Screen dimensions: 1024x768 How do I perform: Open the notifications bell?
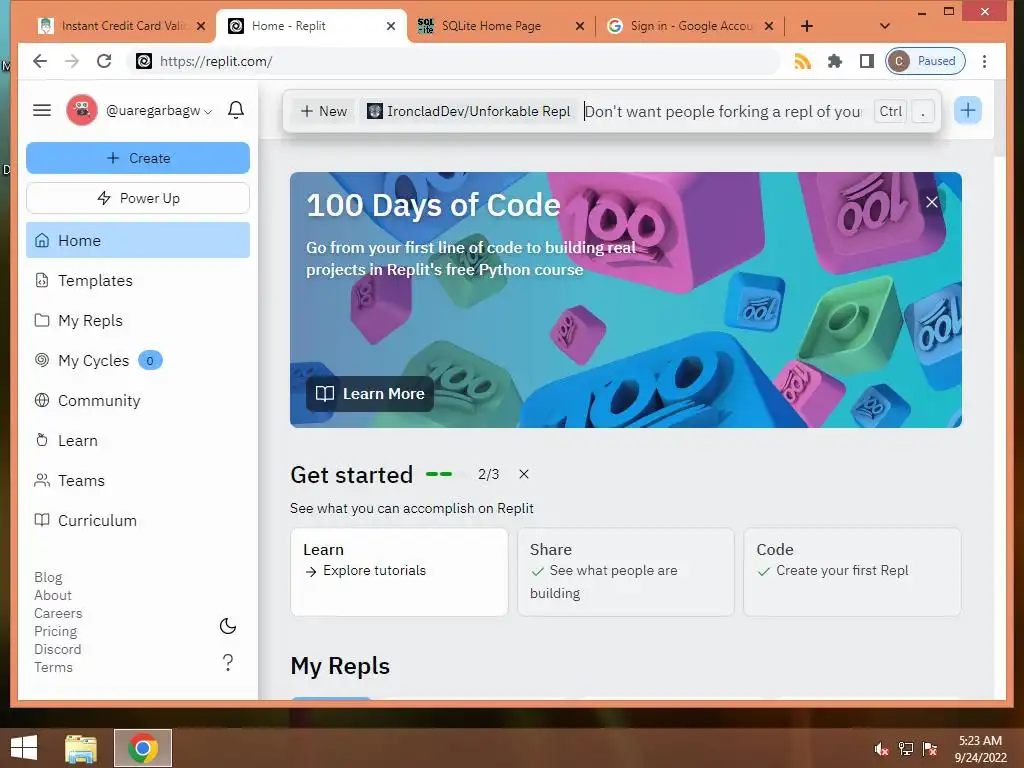(x=236, y=110)
